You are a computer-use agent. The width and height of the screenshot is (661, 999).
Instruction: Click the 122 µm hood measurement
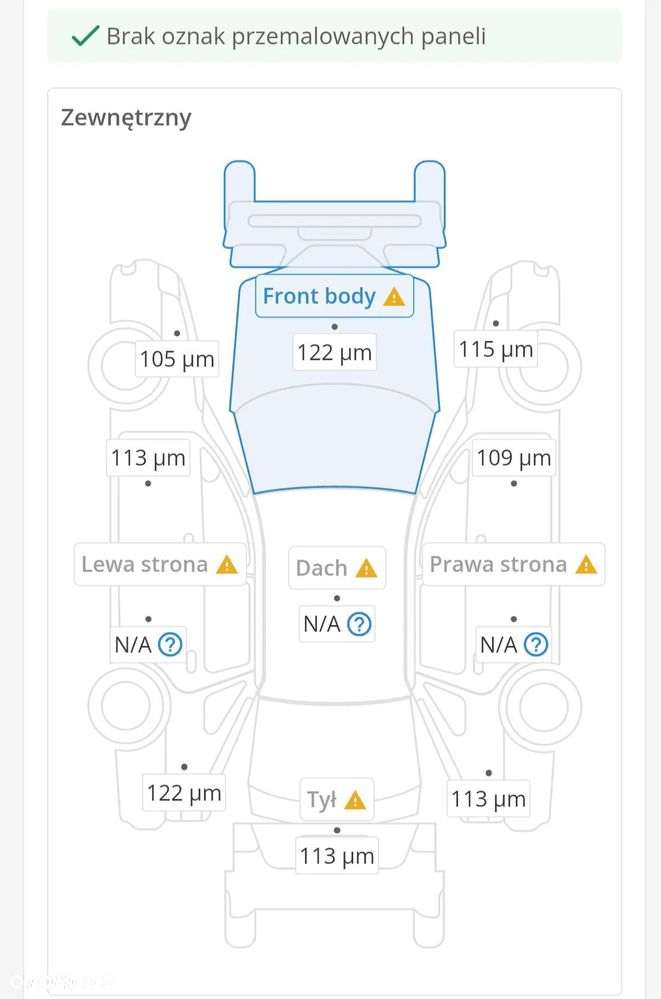click(x=334, y=353)
